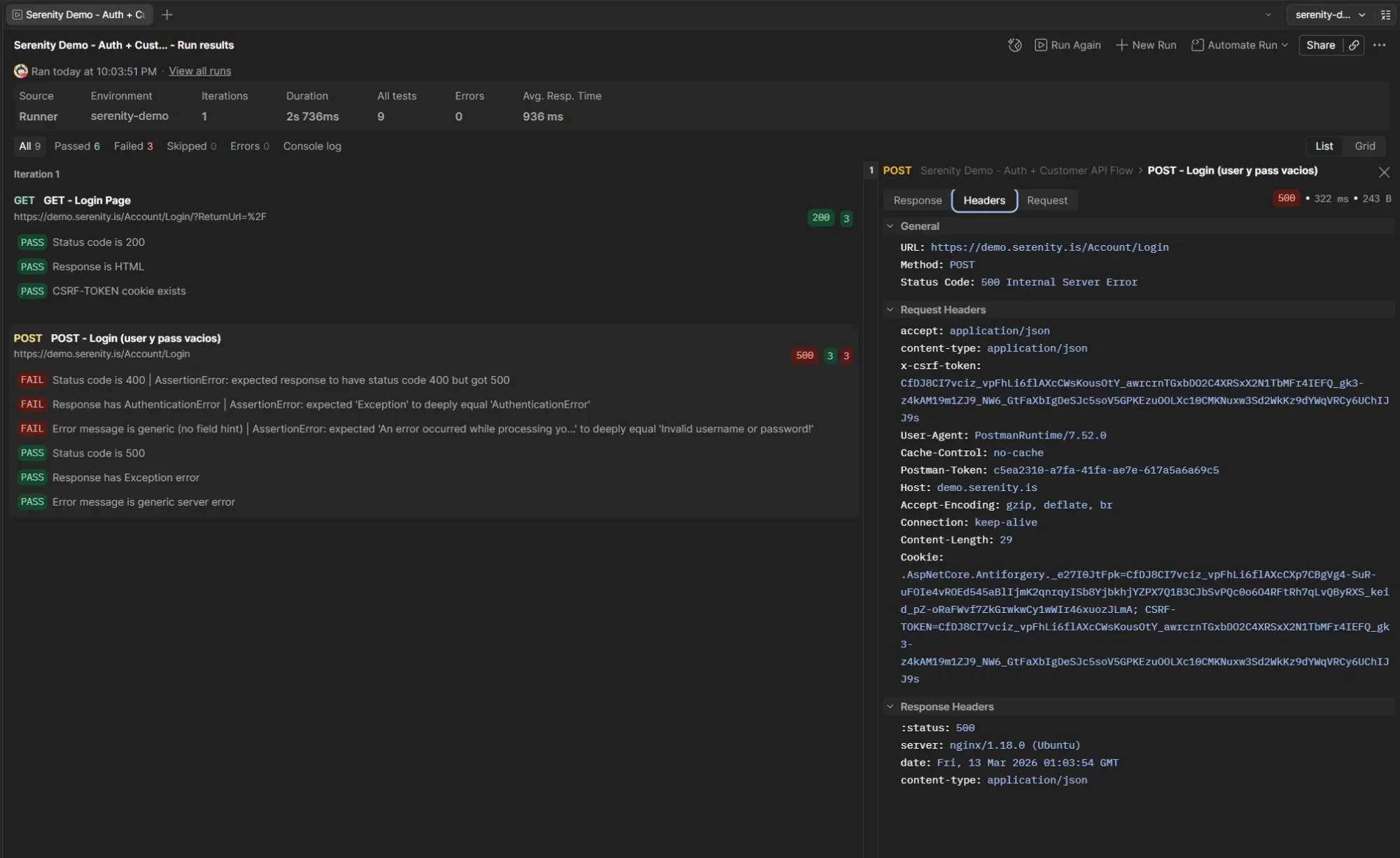Switch to the Request tab

(1046, 200)
